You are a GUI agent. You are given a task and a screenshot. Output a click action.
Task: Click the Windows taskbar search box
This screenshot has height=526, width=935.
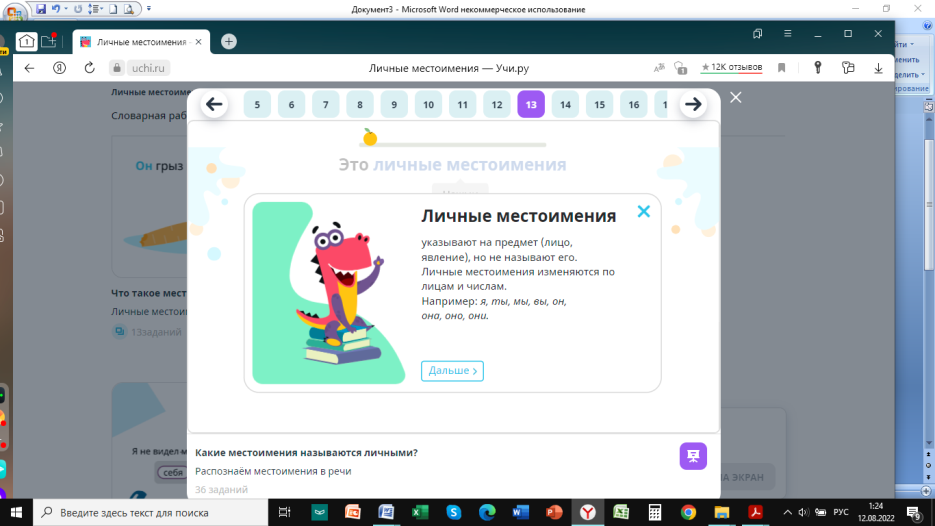(x=150, y=512)
